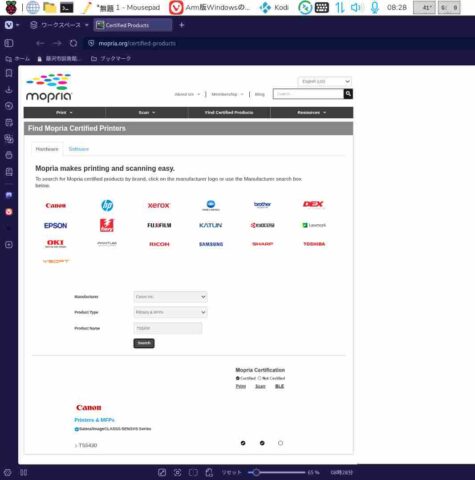Click the Mopria site search magnifier button
475x480 pixels.
point(348,94)
